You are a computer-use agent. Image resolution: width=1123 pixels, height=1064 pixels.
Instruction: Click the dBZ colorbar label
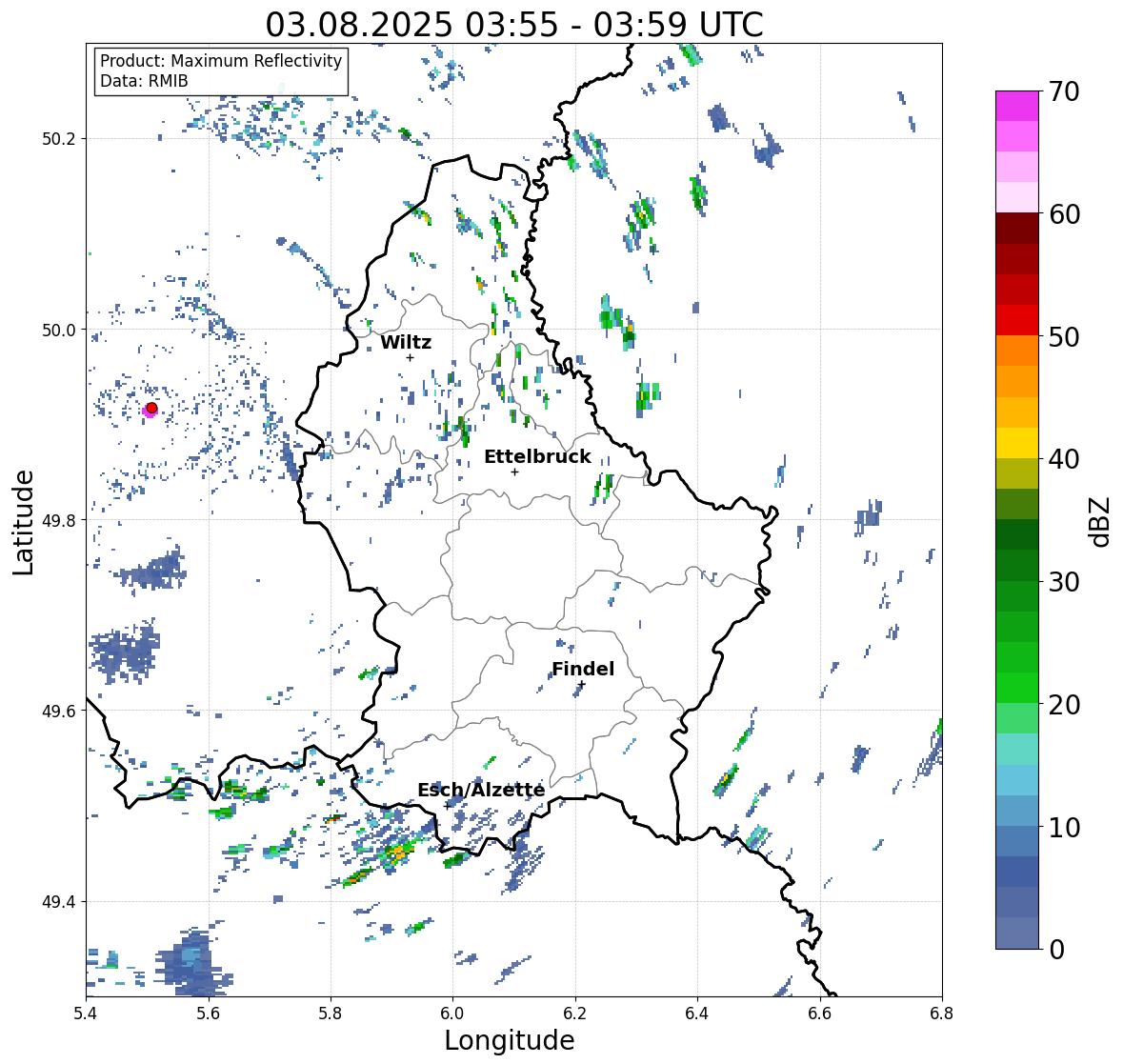click(x=1100, y=522)
